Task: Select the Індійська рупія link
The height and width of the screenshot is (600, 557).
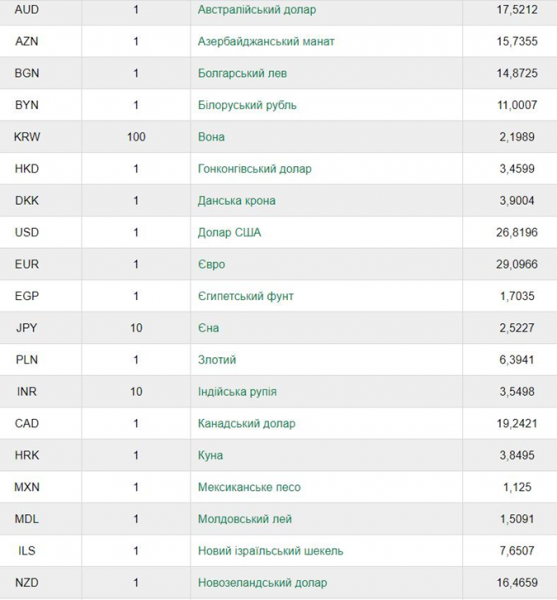Action: 237,391
